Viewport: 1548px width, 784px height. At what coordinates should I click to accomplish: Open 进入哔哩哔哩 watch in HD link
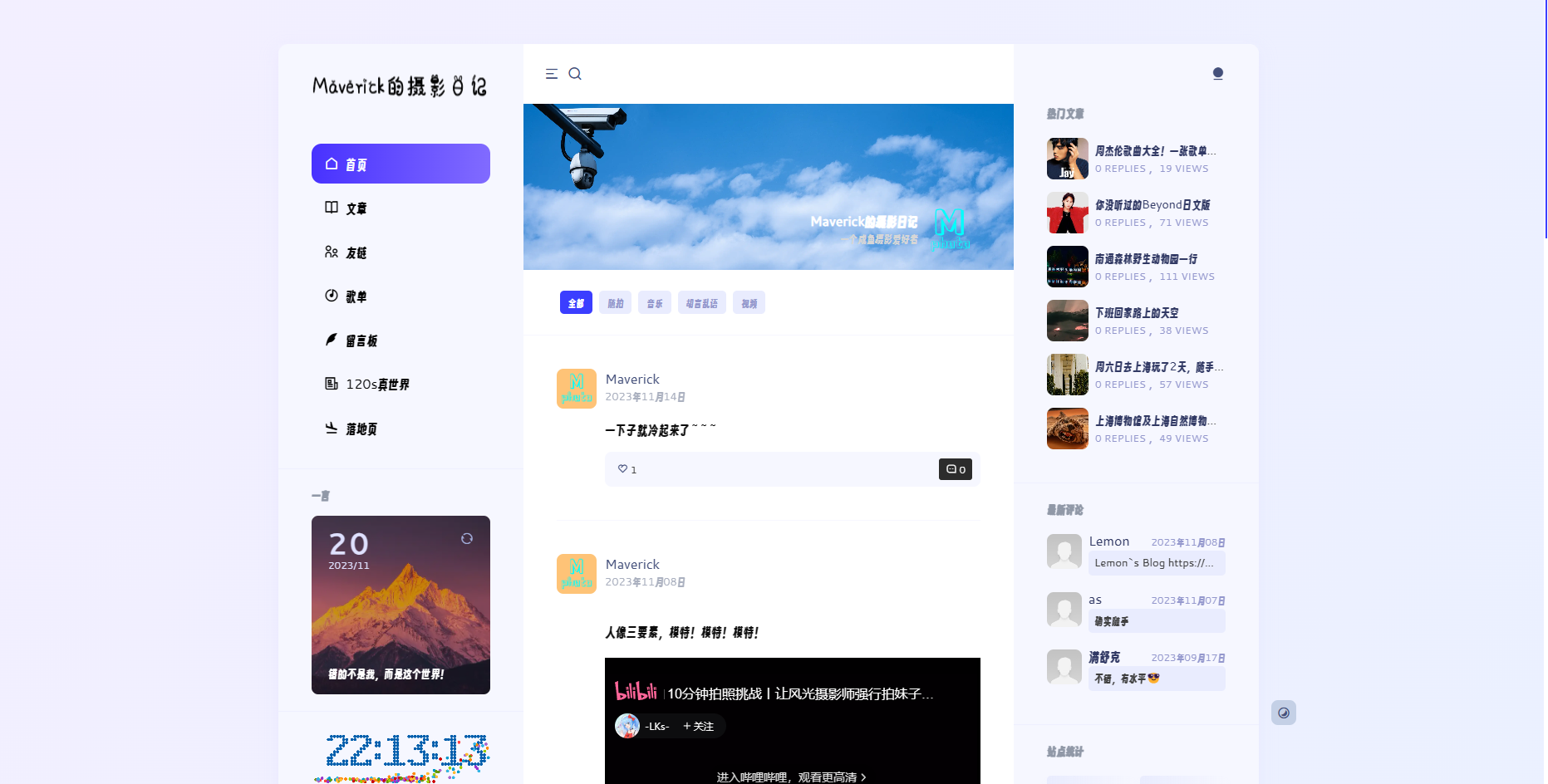coord(791,777)
